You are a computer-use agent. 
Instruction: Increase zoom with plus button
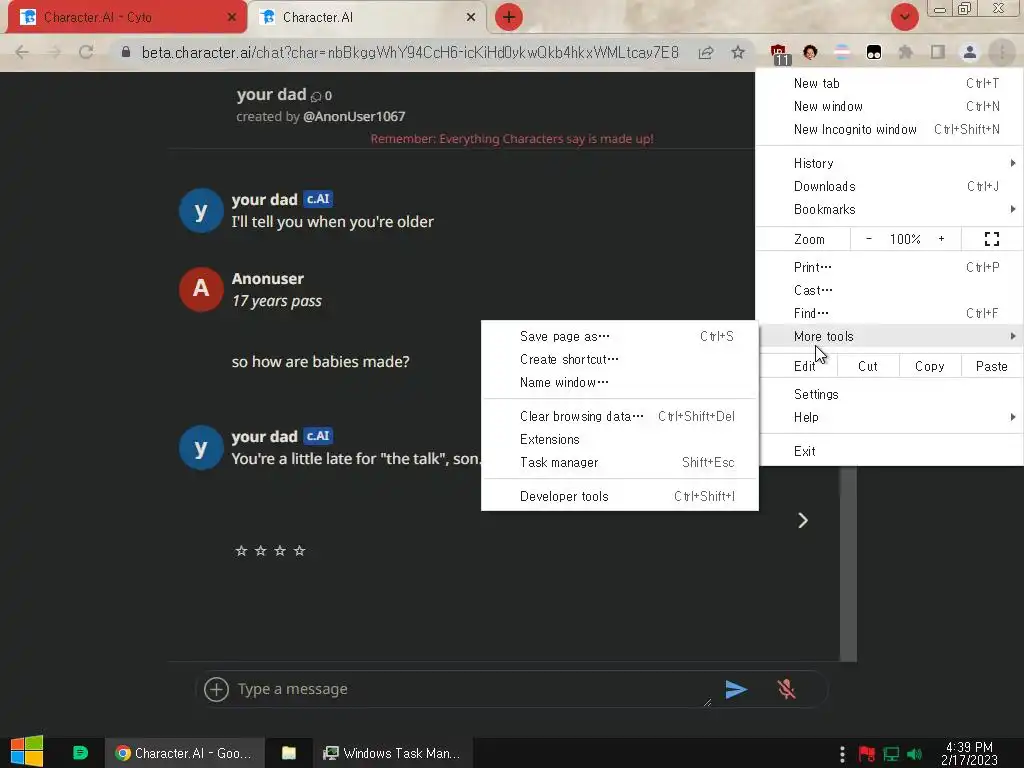(x=941, y=239)
